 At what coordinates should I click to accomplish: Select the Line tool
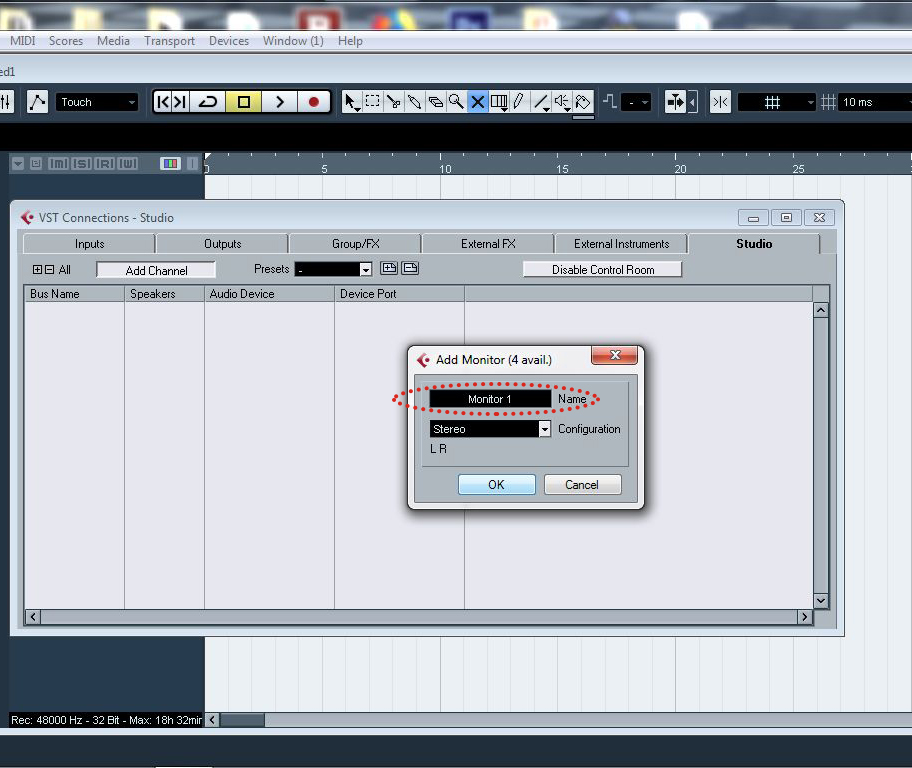click(541, 102)
